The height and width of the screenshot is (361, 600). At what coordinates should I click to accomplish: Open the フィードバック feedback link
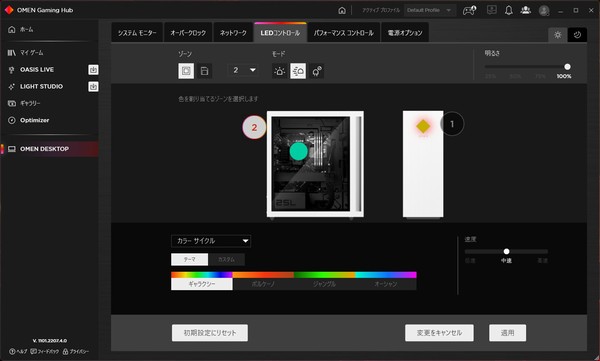tap(45, 351)
